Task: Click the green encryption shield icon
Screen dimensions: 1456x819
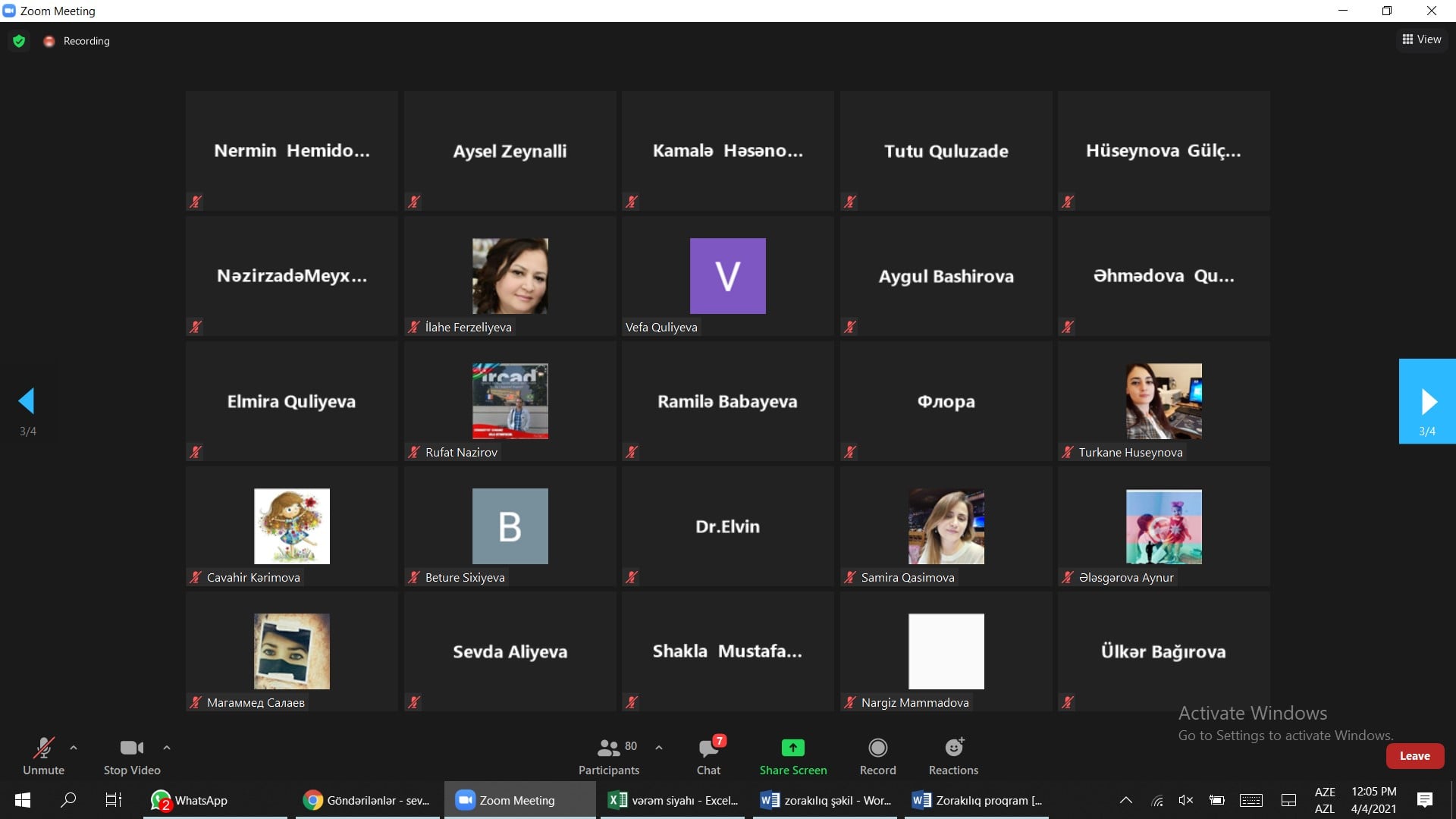Action: 19,41
